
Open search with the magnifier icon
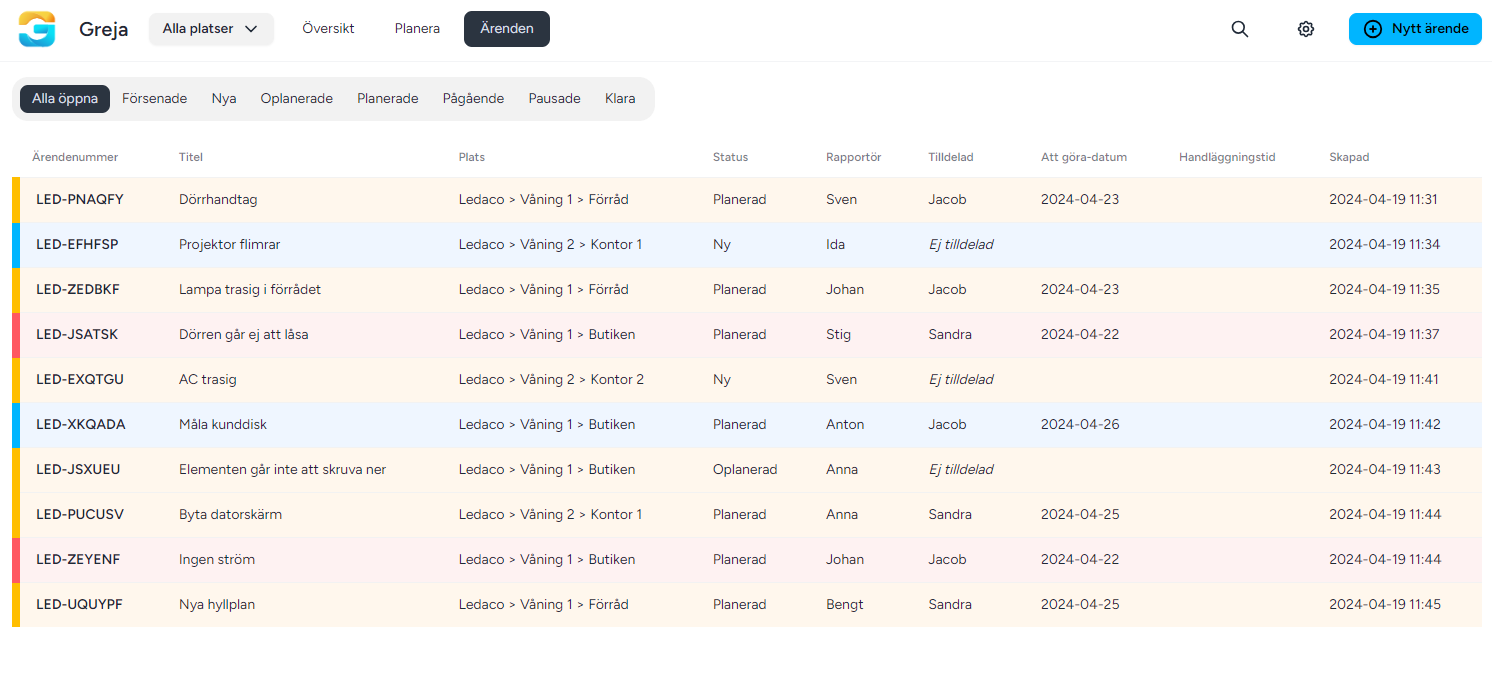coord(1239,29)
